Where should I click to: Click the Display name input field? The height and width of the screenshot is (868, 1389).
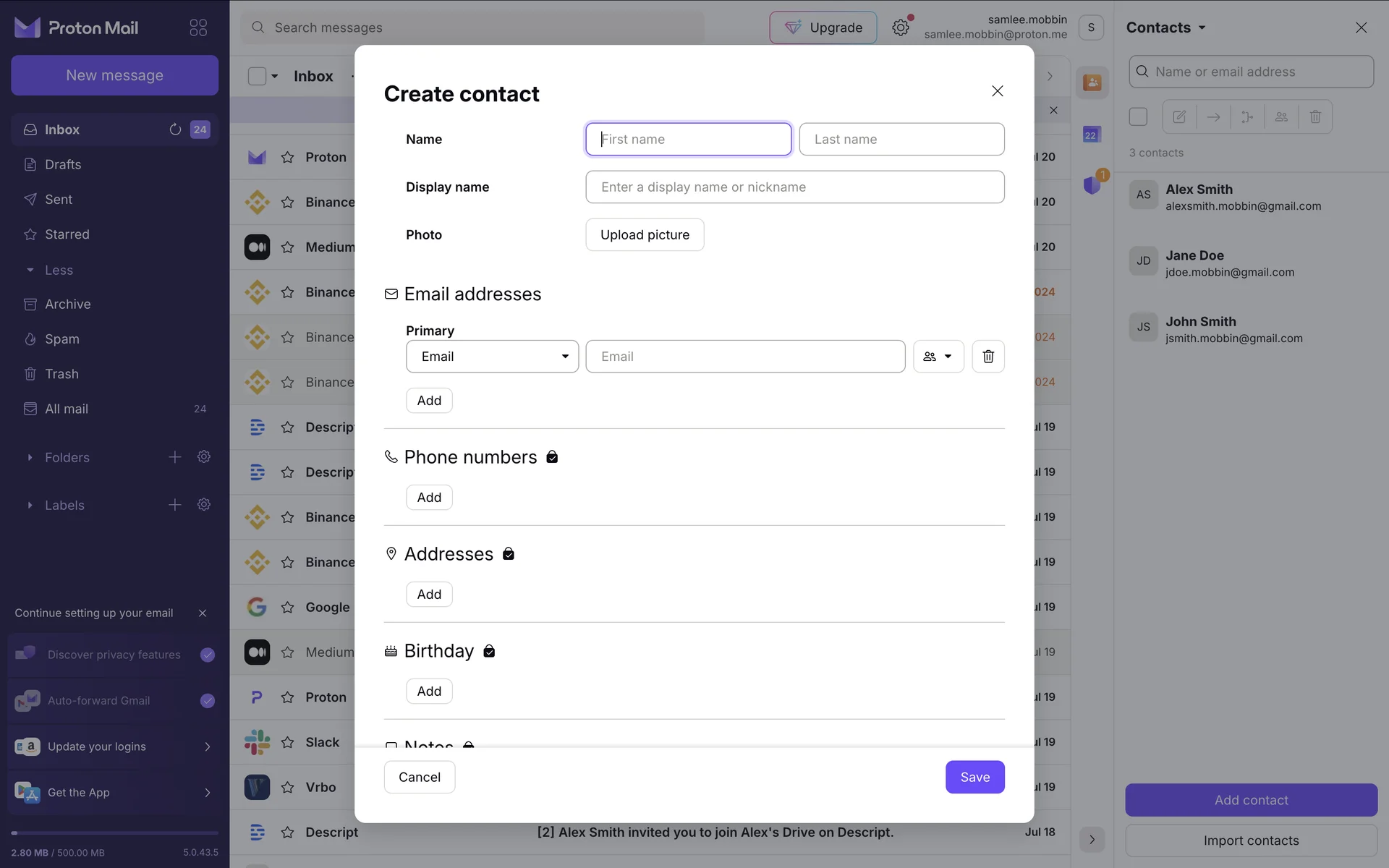[794, 187]
